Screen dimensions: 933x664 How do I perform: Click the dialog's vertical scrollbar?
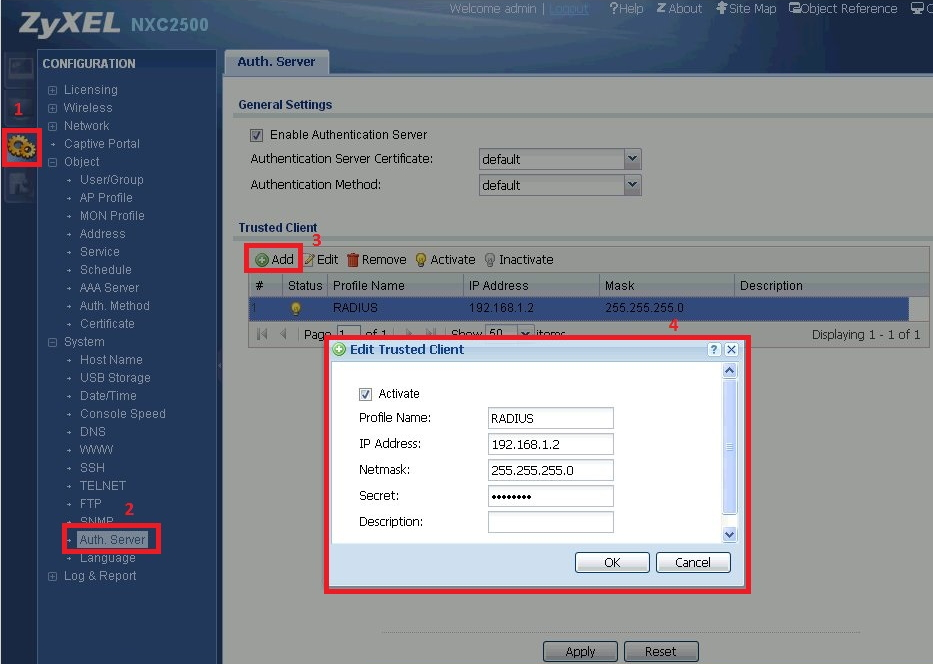(x=729, y=450)
